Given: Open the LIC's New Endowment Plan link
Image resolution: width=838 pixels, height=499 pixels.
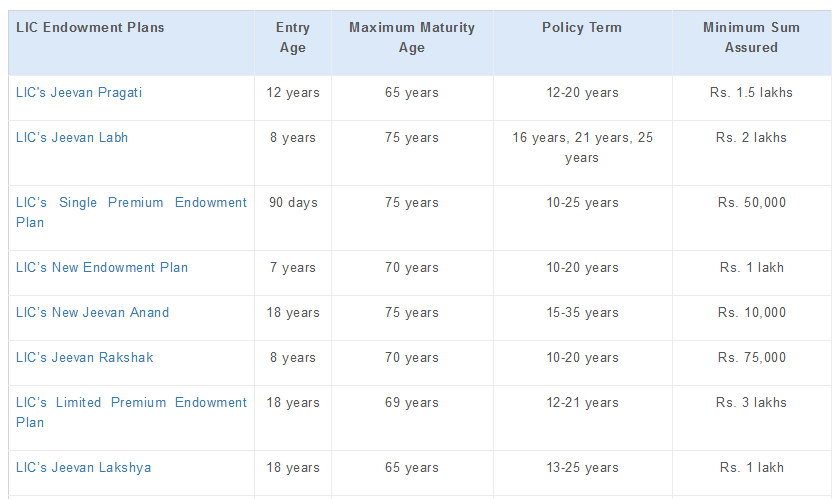Looking at the screenshot, I should [x=102, y=268].
